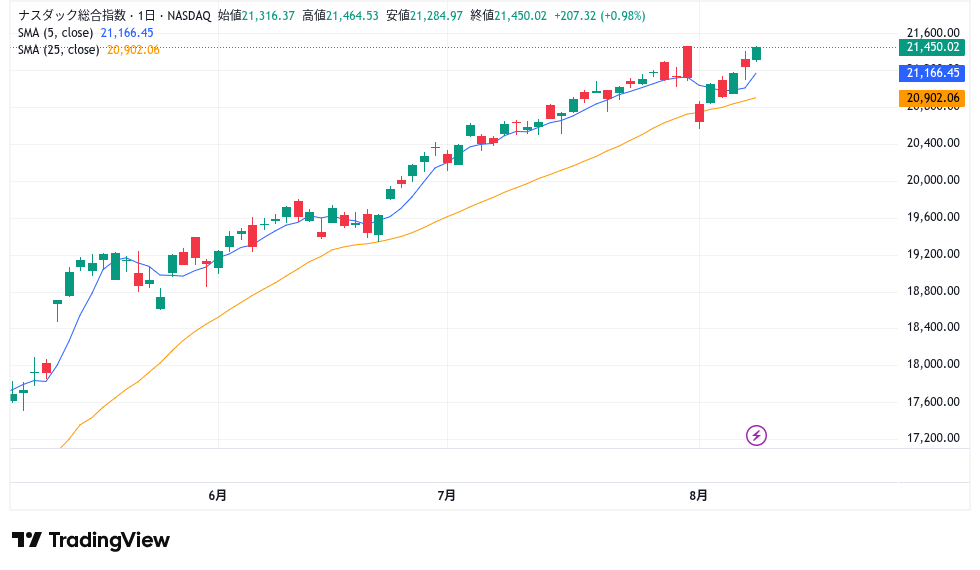Select the ナスダック総合指数 symbol title

tap(72, 16)
